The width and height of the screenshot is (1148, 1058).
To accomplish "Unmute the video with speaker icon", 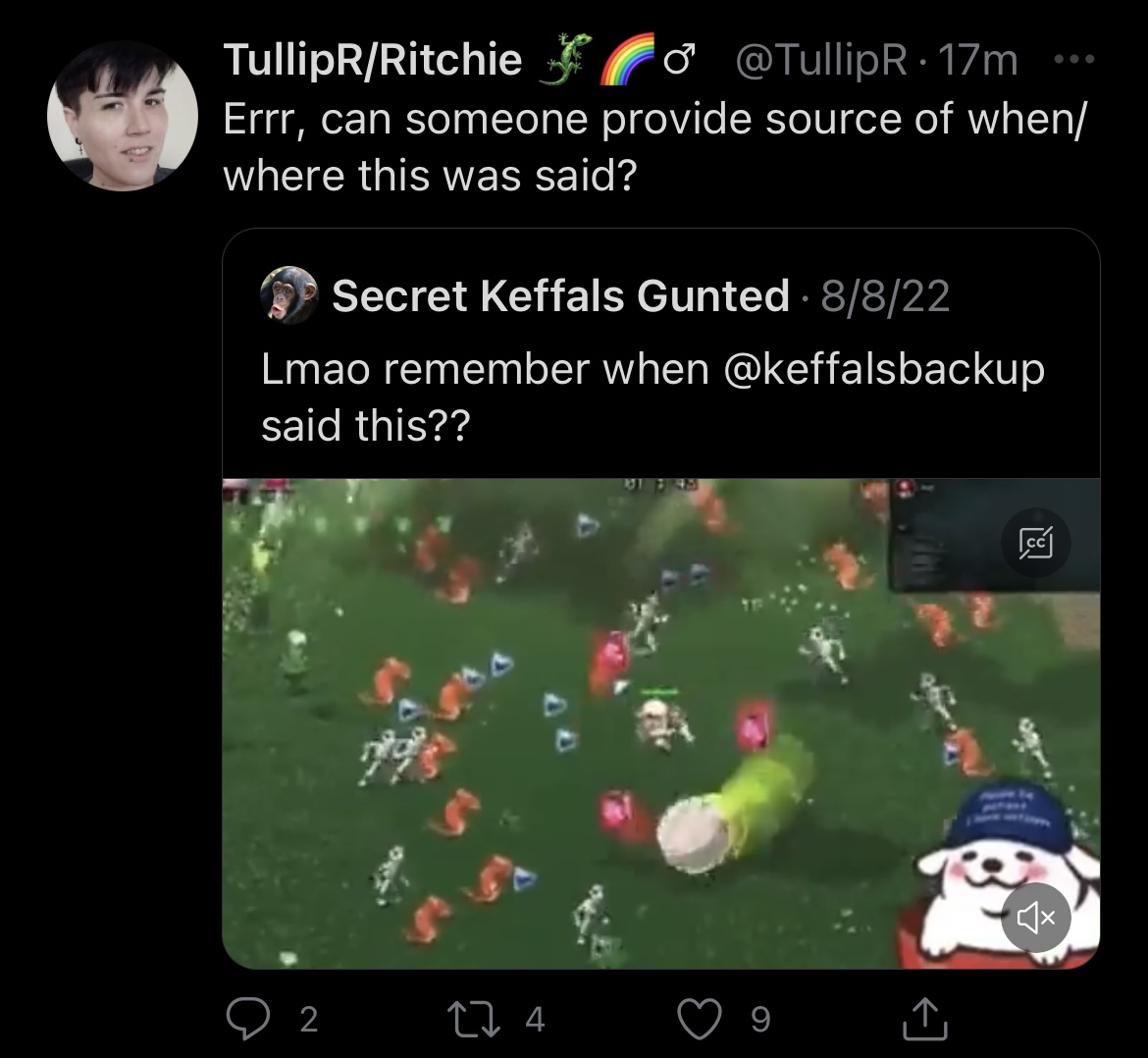I will [x=1036, y=918].
